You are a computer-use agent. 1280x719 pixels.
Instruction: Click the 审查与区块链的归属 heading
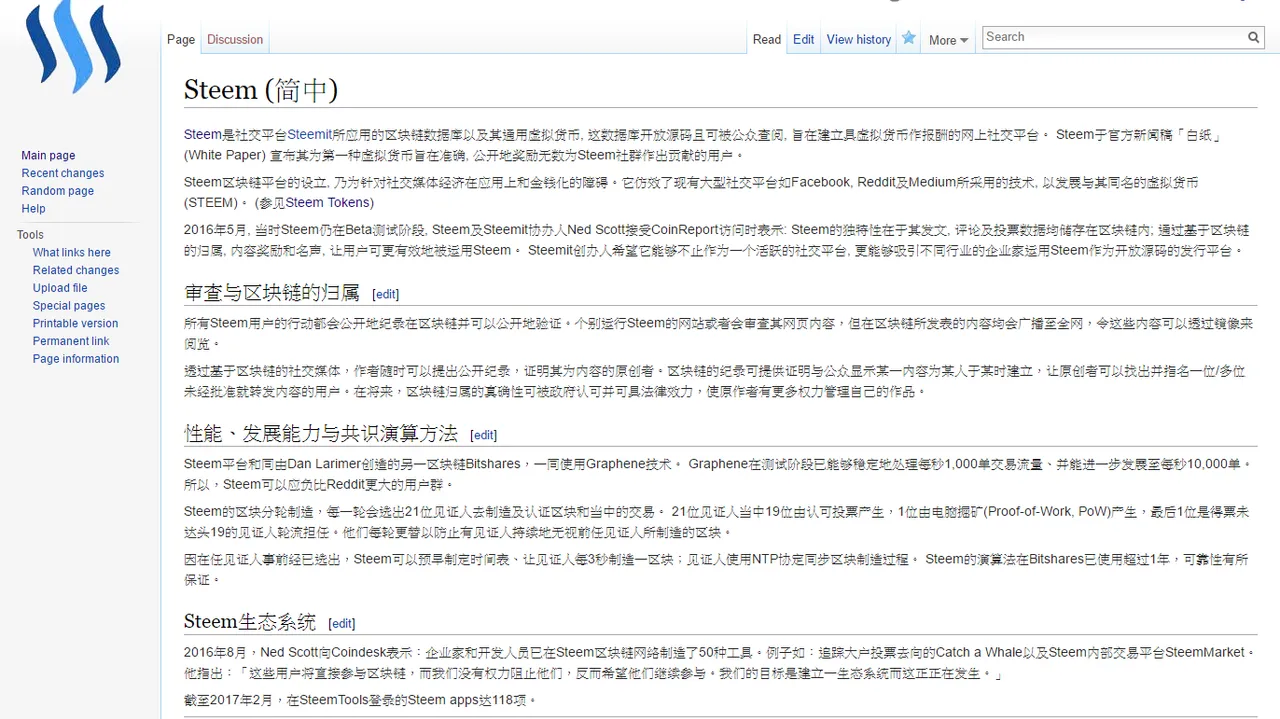pos(272,293)
